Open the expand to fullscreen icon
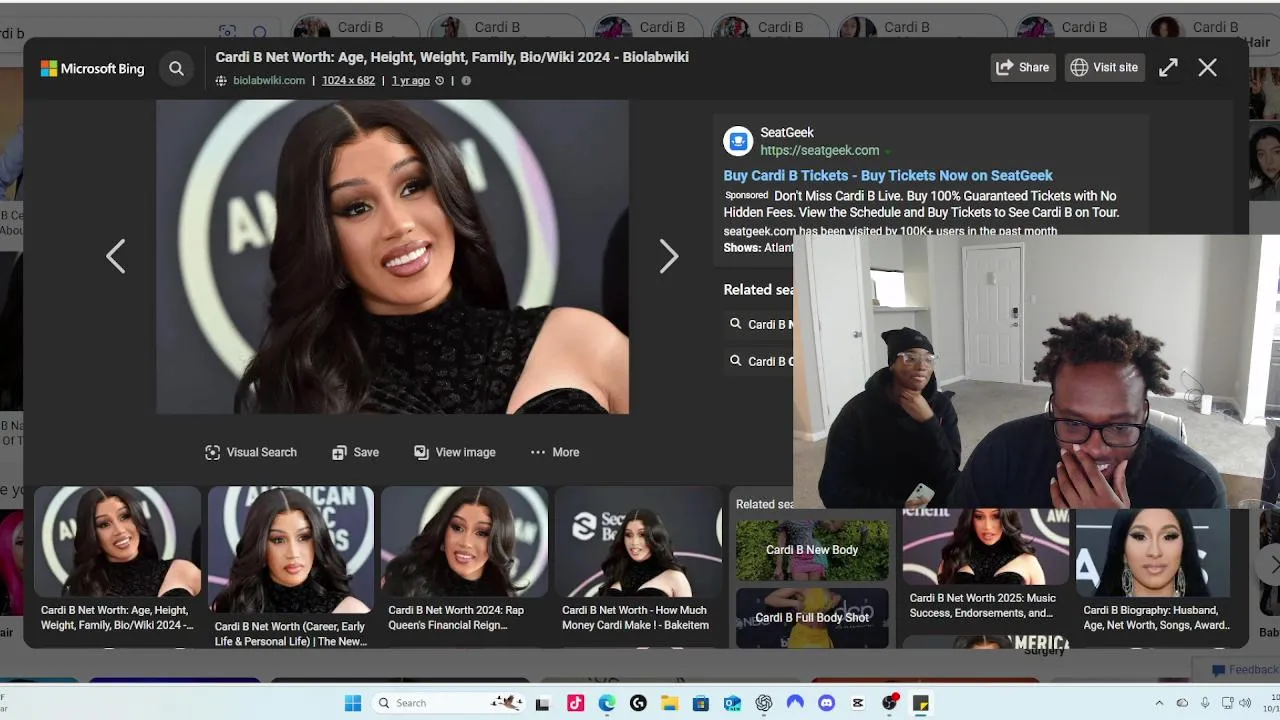This screenshot has height=720, width=1280. (1168, 67)
